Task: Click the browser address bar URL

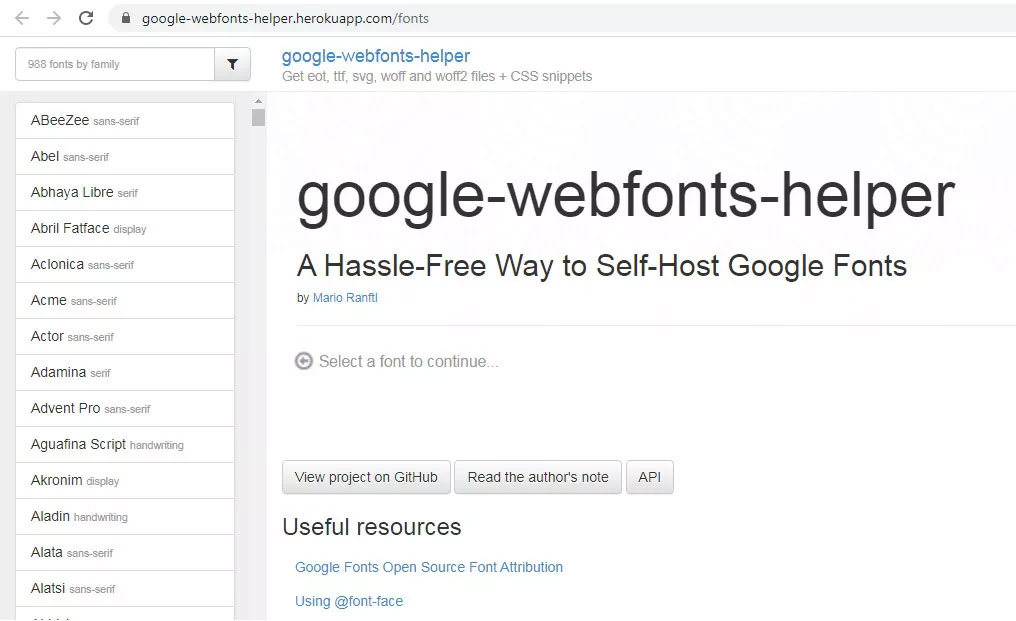Action: [285, 18]
